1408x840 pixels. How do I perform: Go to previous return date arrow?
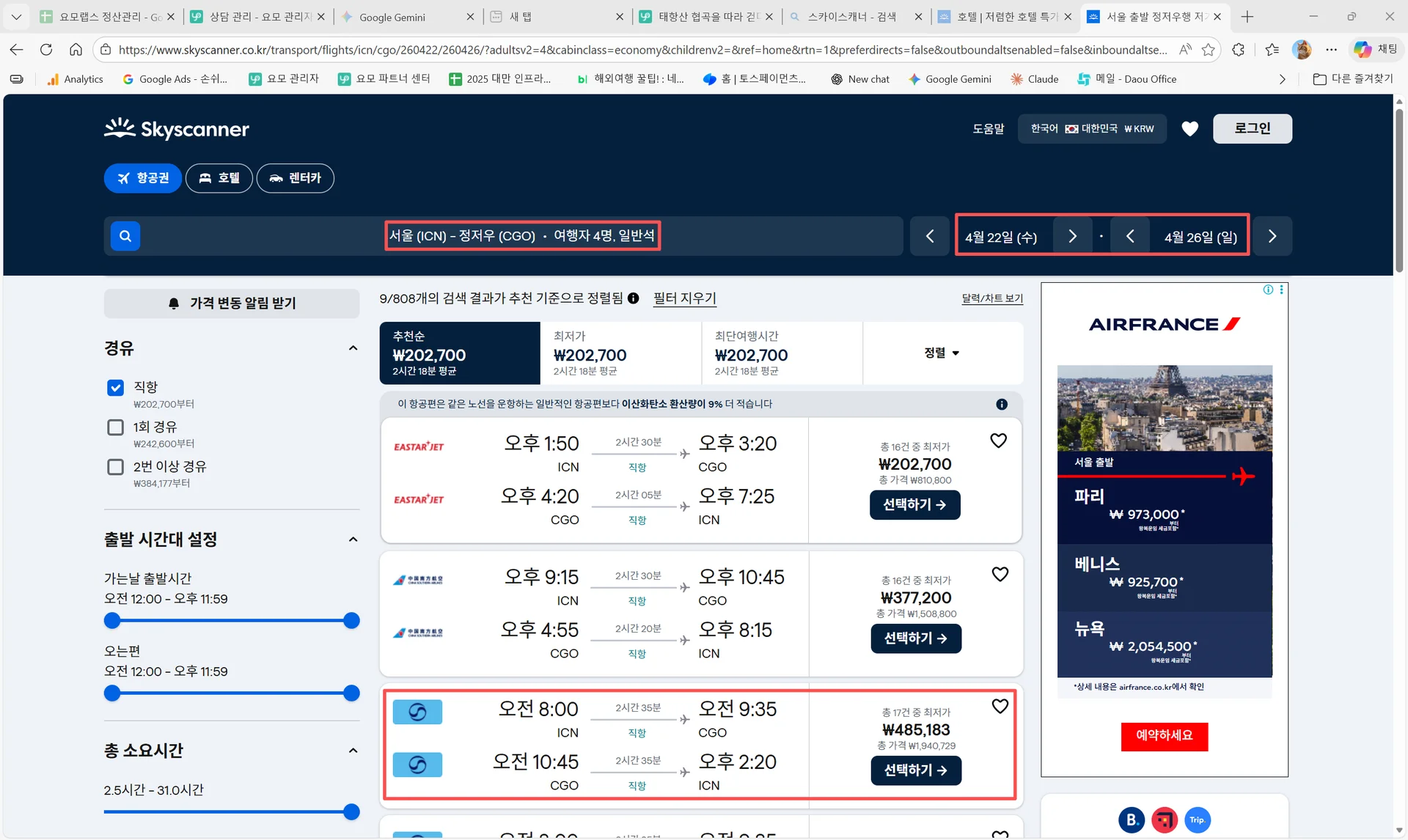click(x=1129, y=236)
